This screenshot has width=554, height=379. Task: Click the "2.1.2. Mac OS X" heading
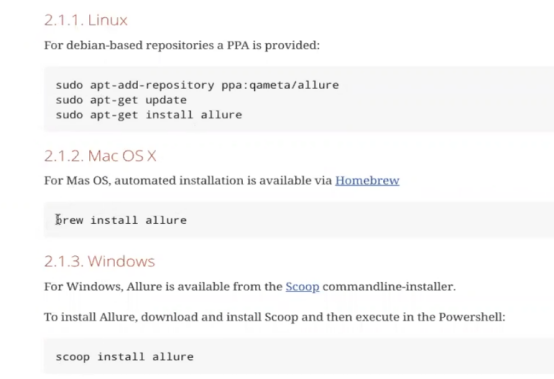[x=100, y=156]
